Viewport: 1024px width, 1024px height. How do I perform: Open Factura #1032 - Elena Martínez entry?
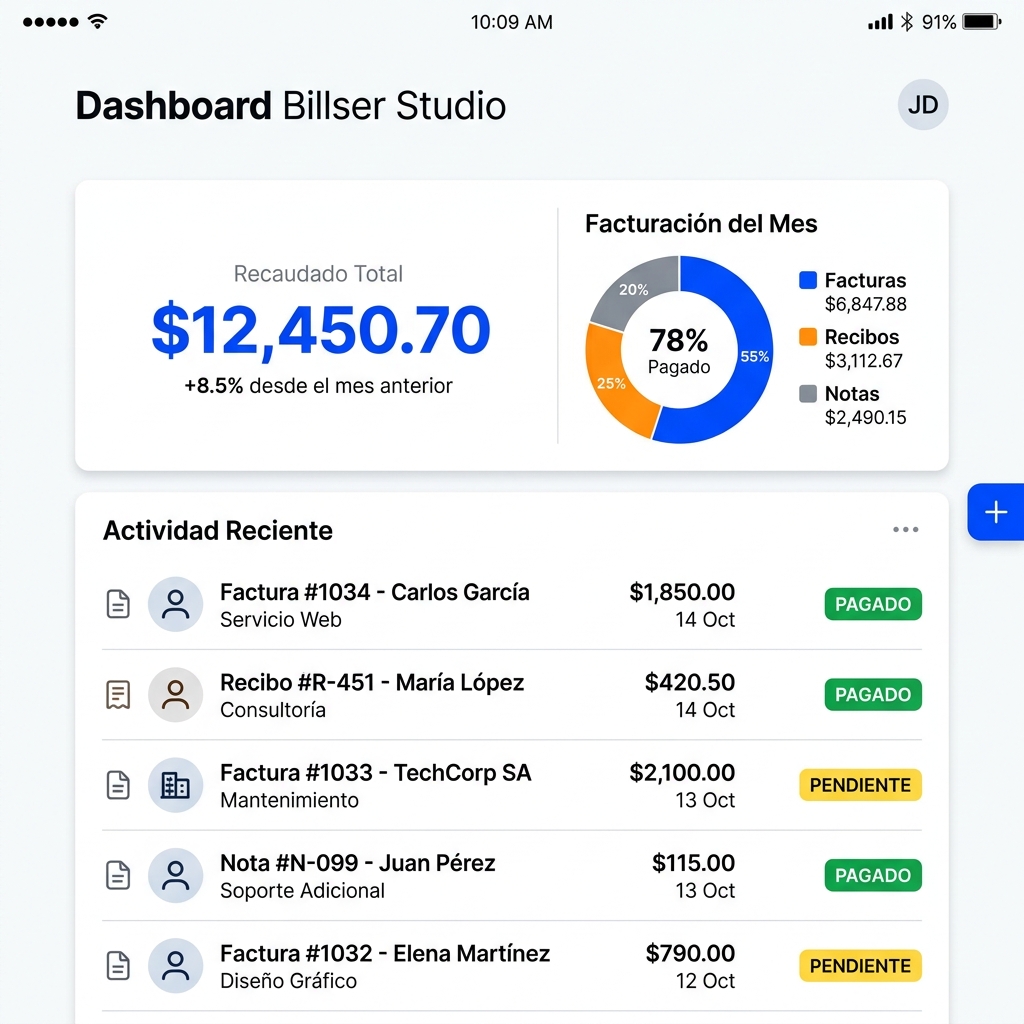385,954
